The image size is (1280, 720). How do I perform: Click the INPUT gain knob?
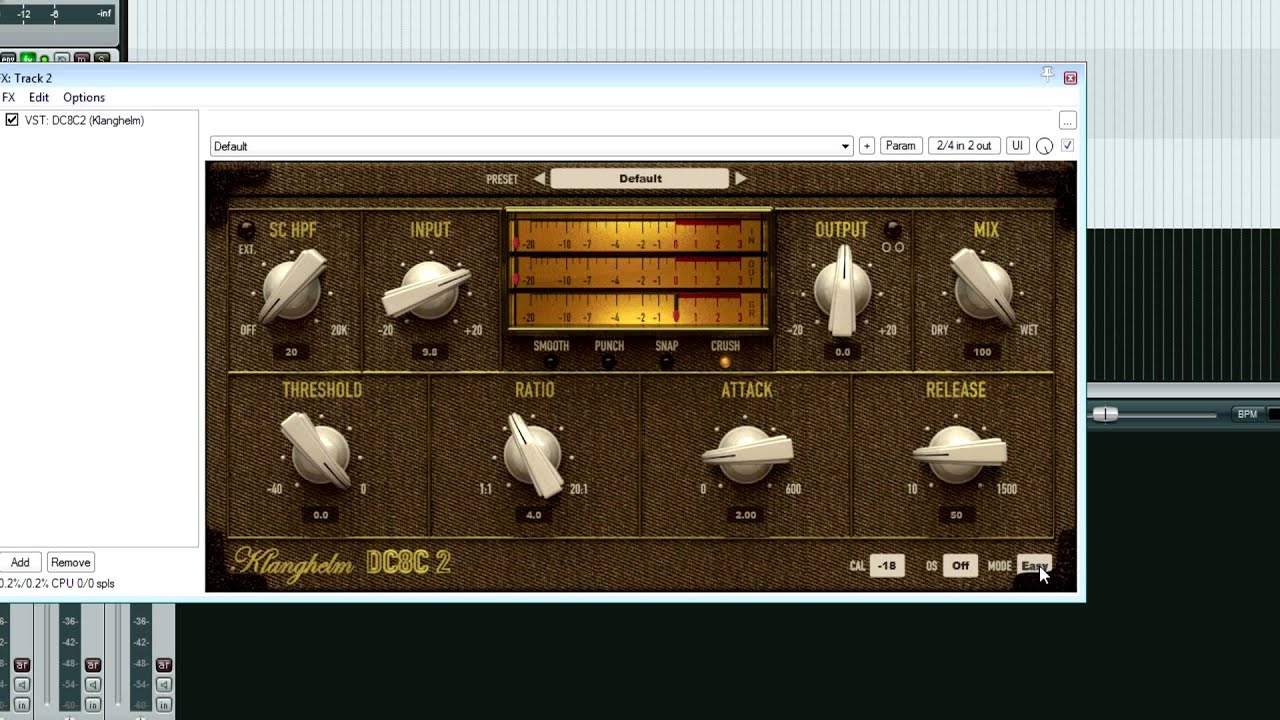(x=428, y=290)
